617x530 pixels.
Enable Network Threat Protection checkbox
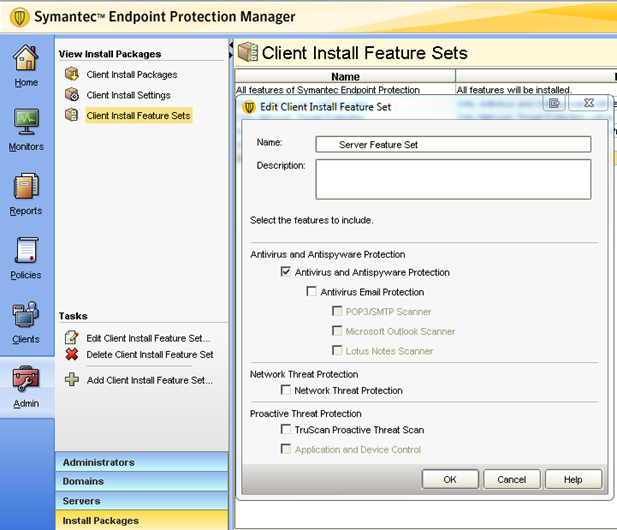click(x=286, y=390)
